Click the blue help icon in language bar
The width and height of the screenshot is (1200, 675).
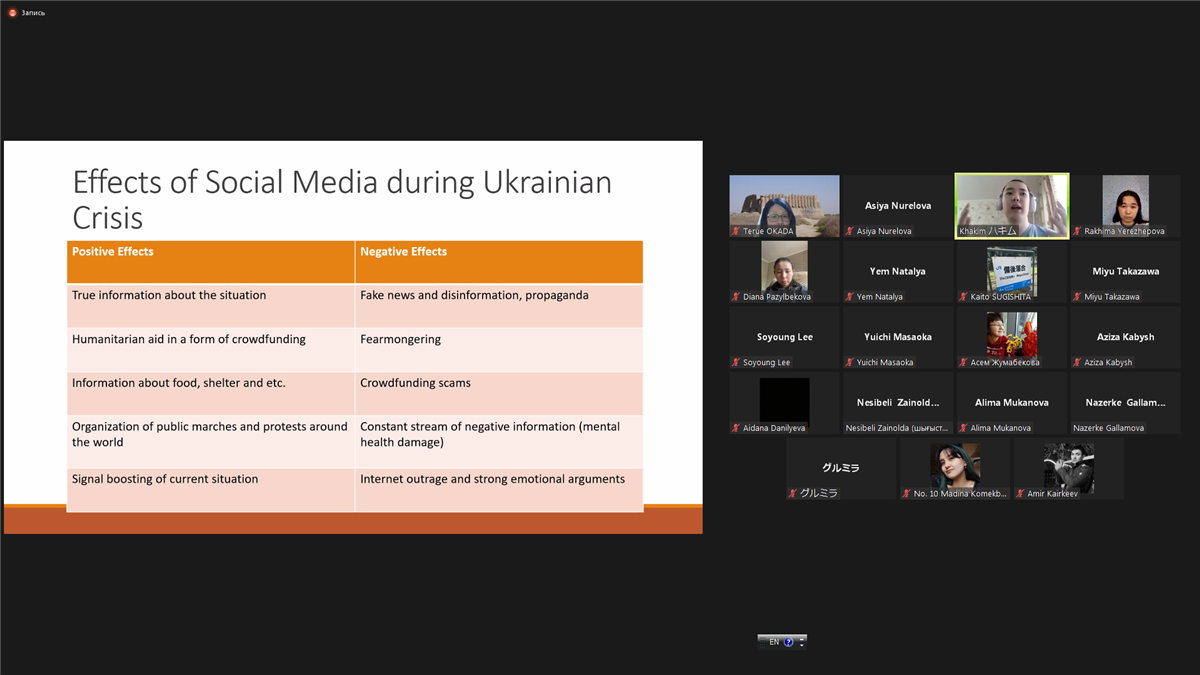788,642
